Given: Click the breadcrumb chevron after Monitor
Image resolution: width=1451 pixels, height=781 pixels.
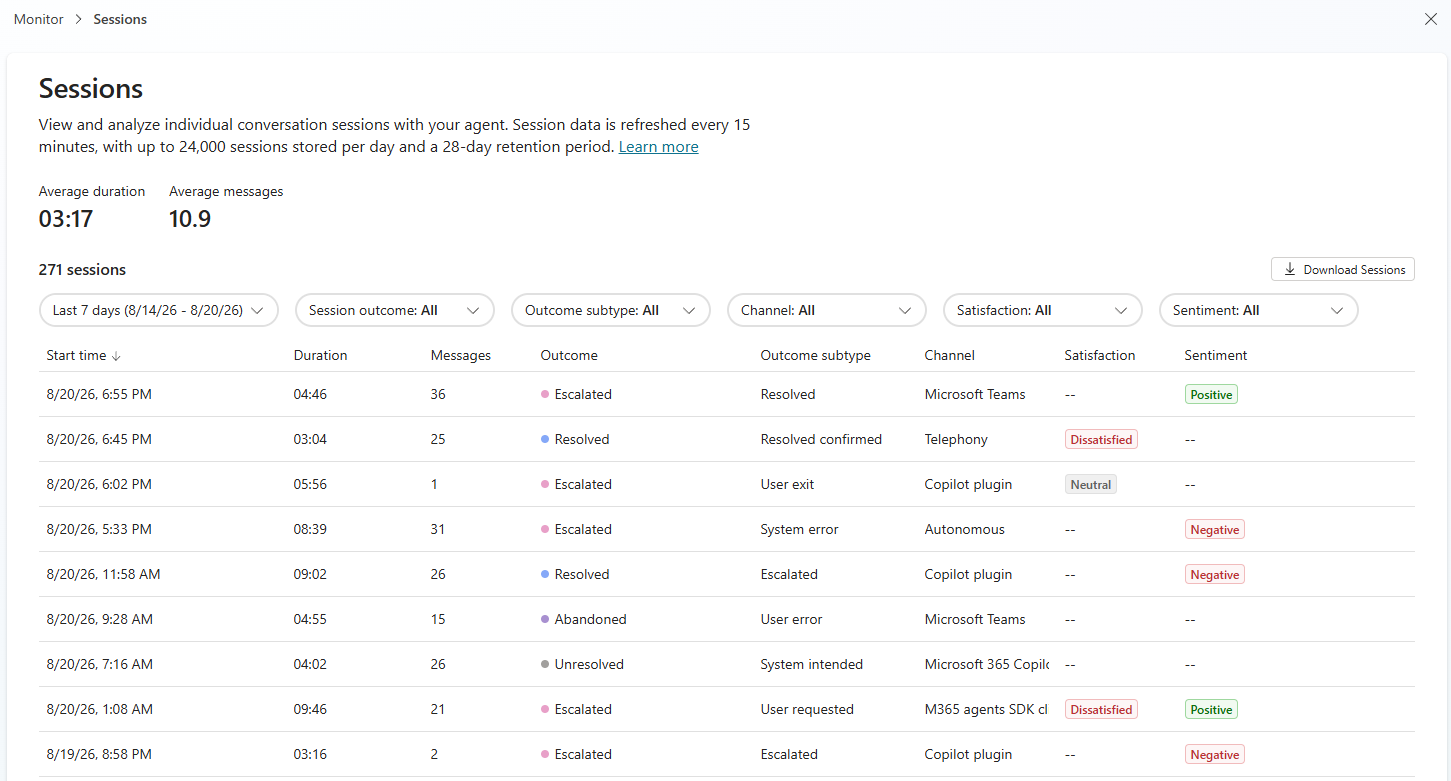Looking at the screenshot, I should 79,19.
